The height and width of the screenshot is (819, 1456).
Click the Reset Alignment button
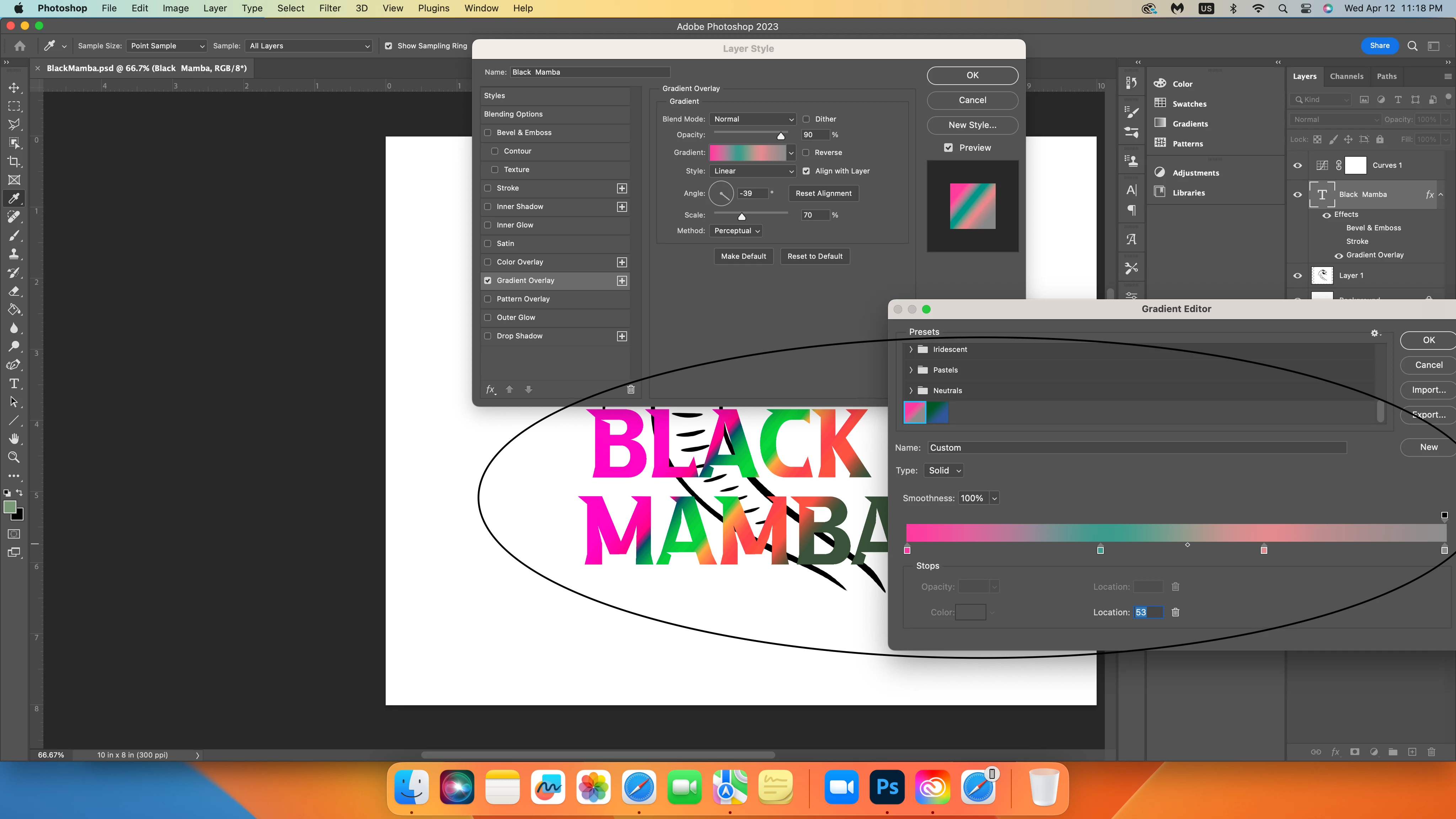[823, 193]
